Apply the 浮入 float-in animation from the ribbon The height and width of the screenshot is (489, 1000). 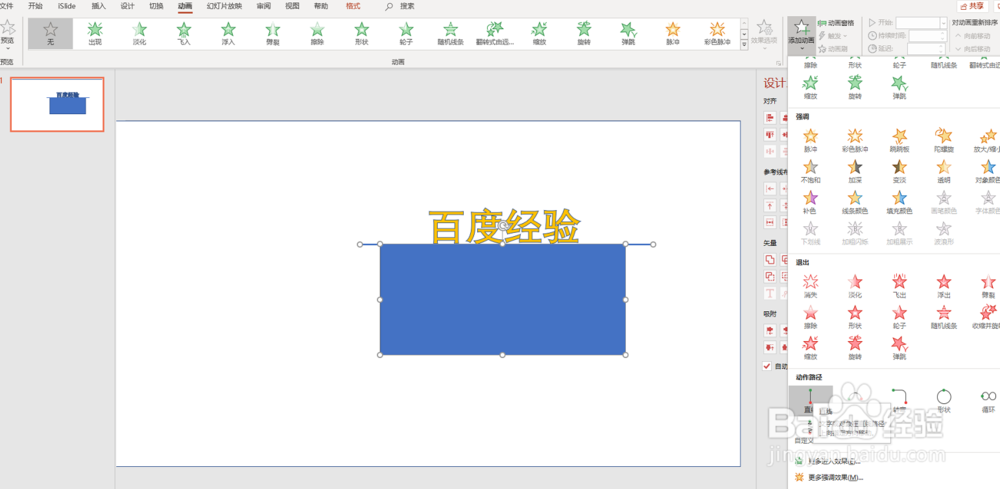pyautogui.click(x=228, y=34)
